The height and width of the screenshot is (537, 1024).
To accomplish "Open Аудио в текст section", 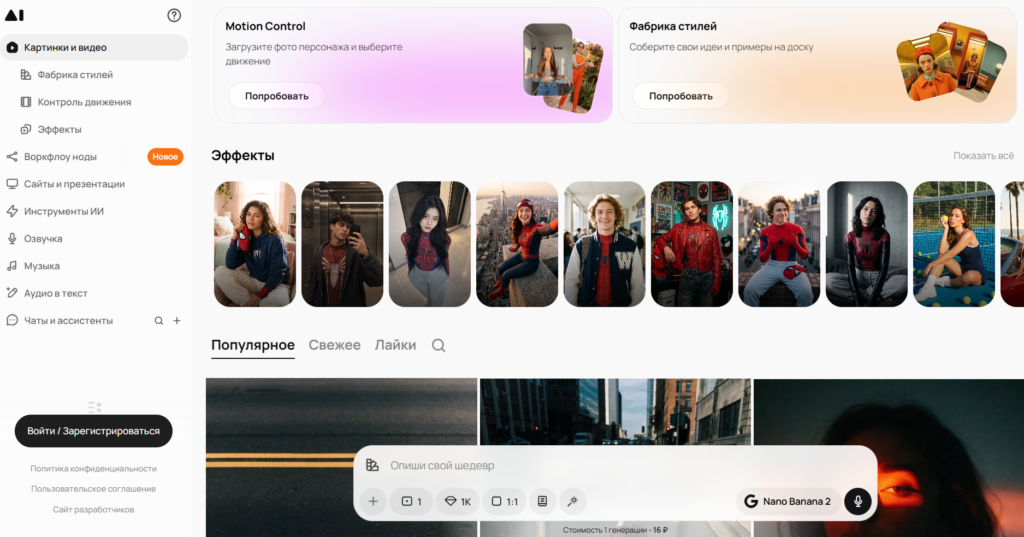I will [x=56, y=293].
